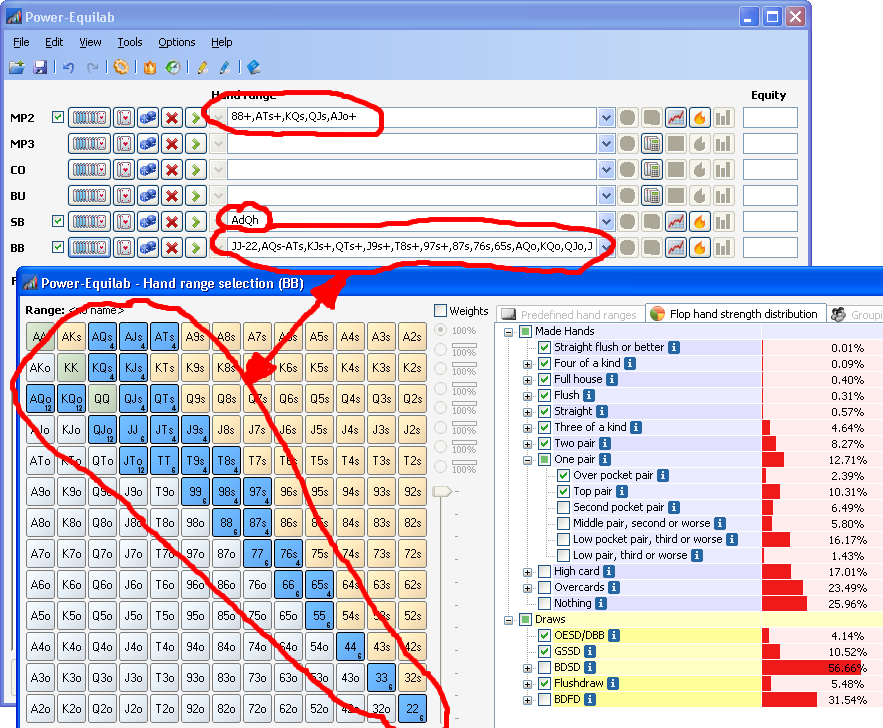Open the File menu
883x728 pixels.
[21, 42]
